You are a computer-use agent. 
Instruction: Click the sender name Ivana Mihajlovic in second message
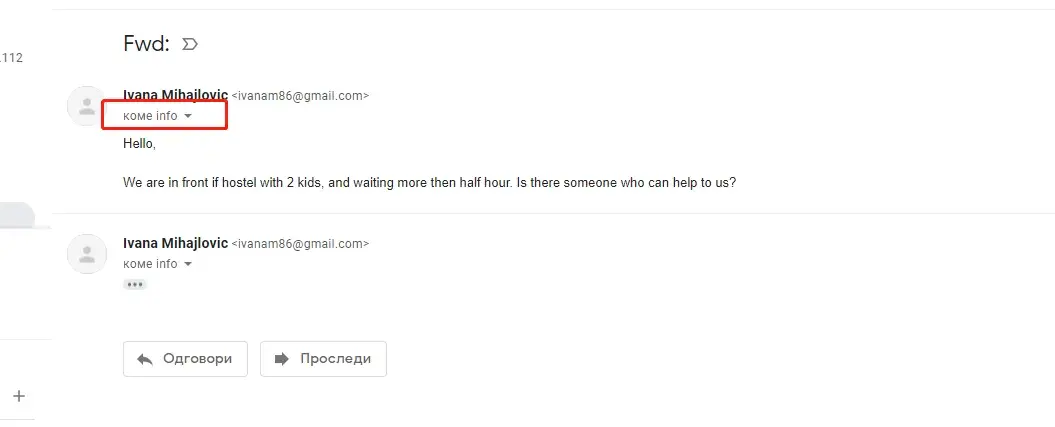point(175,243)
